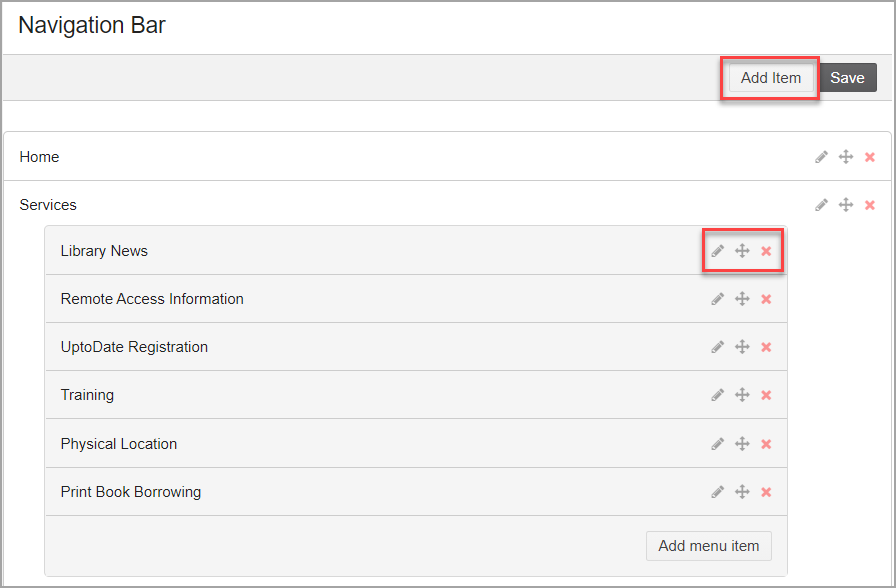Delete the Library News entry

[x=766, y=251]
